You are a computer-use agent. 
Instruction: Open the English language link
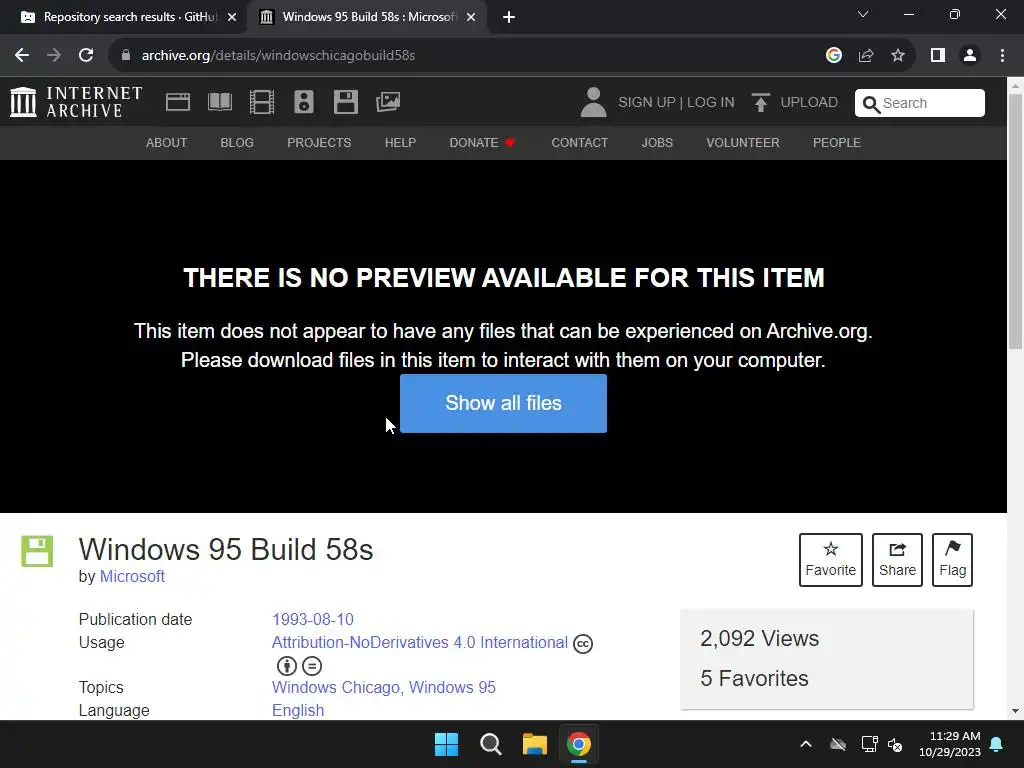pyautogui.click(x=298, y=711)
